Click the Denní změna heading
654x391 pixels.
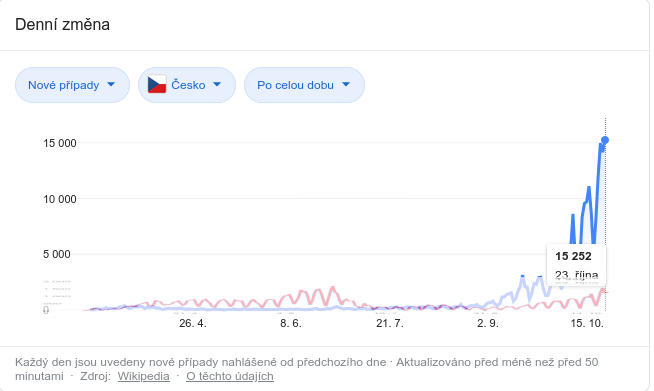tap(63, 25)
